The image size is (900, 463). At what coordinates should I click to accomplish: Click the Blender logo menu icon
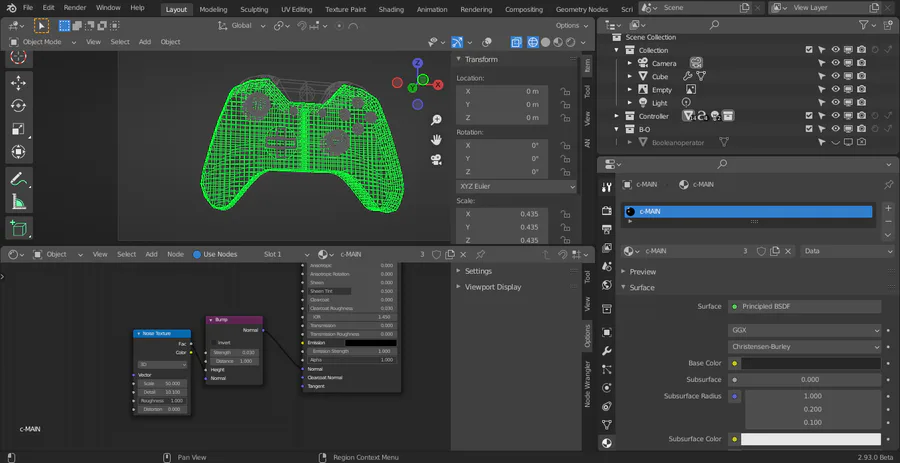[x=11, y=8]
